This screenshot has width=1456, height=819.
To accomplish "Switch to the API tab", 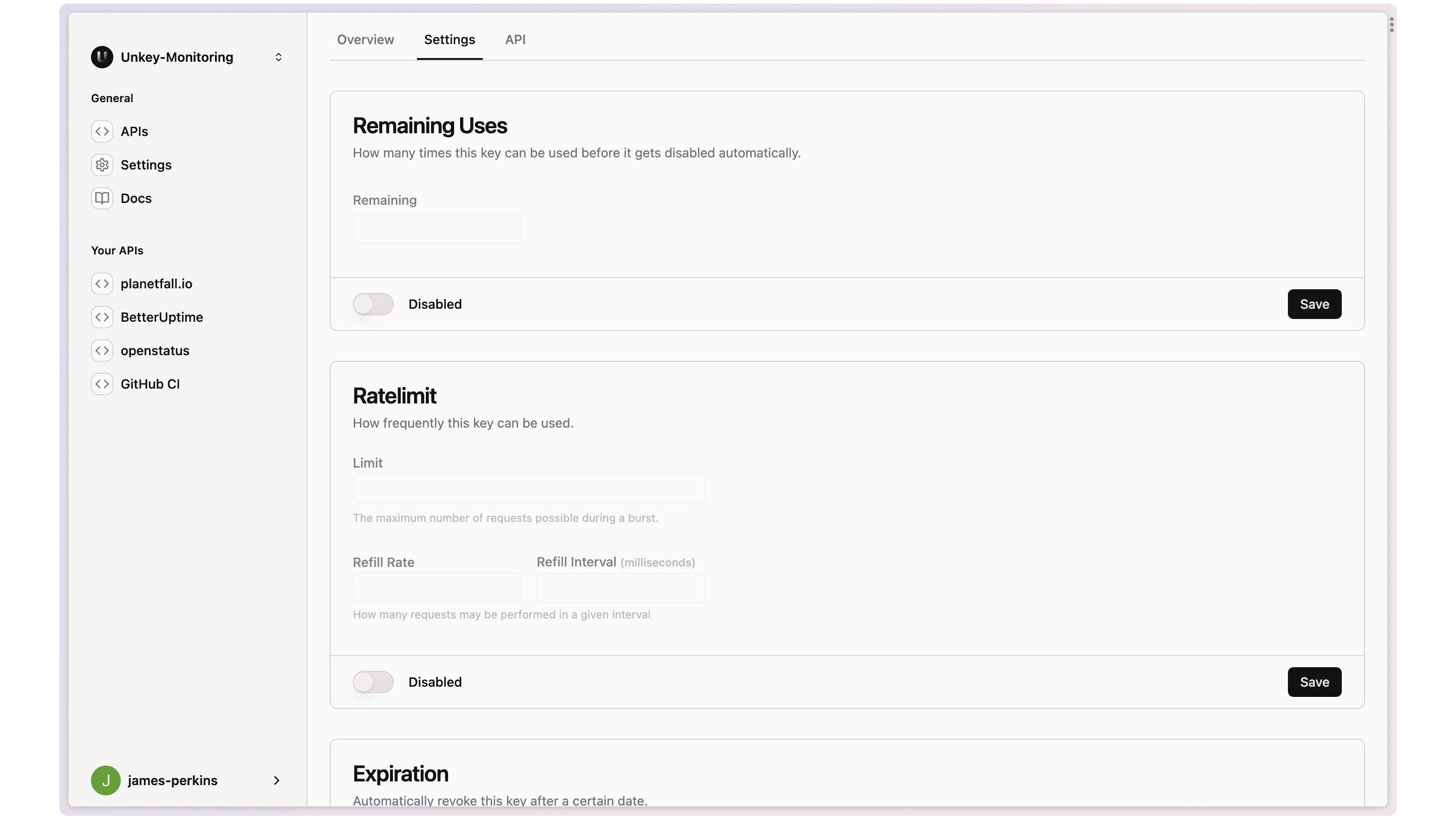I will coord(515,39).
